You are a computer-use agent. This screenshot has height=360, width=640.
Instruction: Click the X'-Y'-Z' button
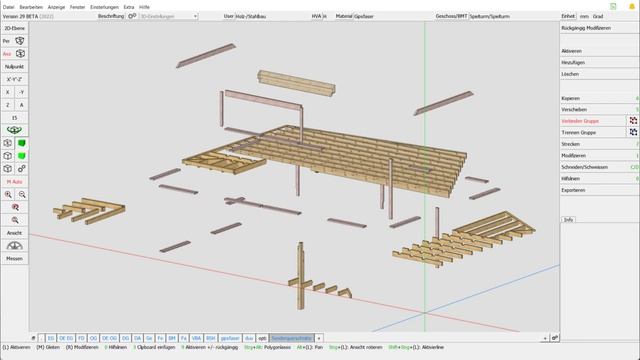click(14, 79)
